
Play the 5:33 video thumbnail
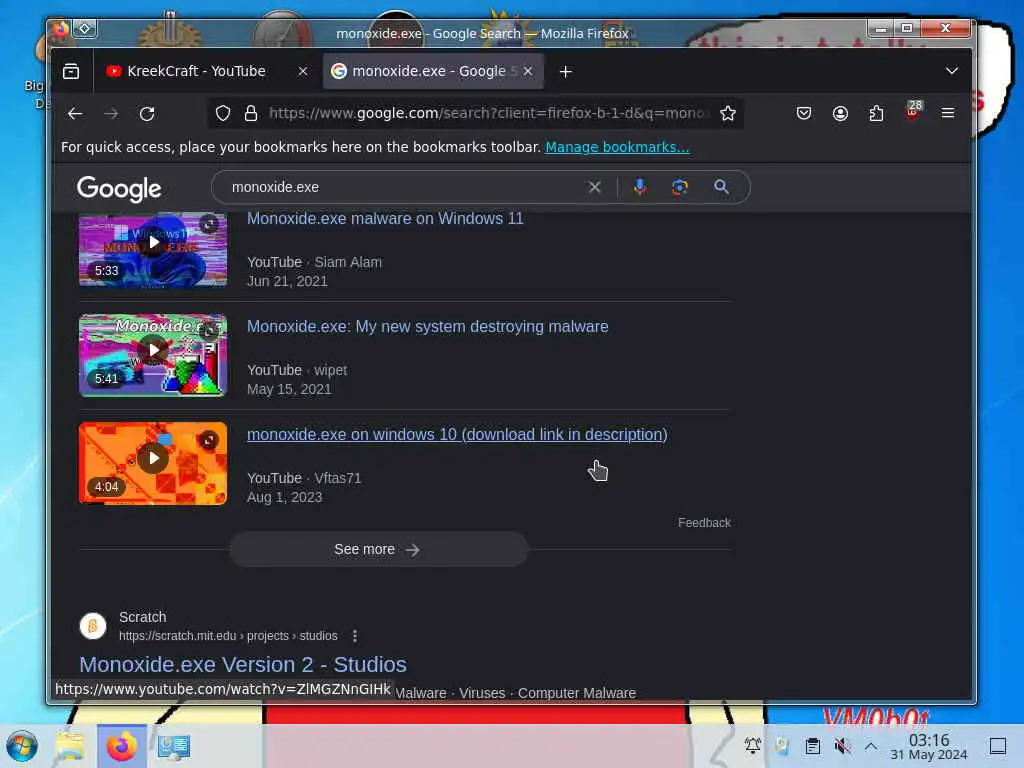(x=153, y=249)
